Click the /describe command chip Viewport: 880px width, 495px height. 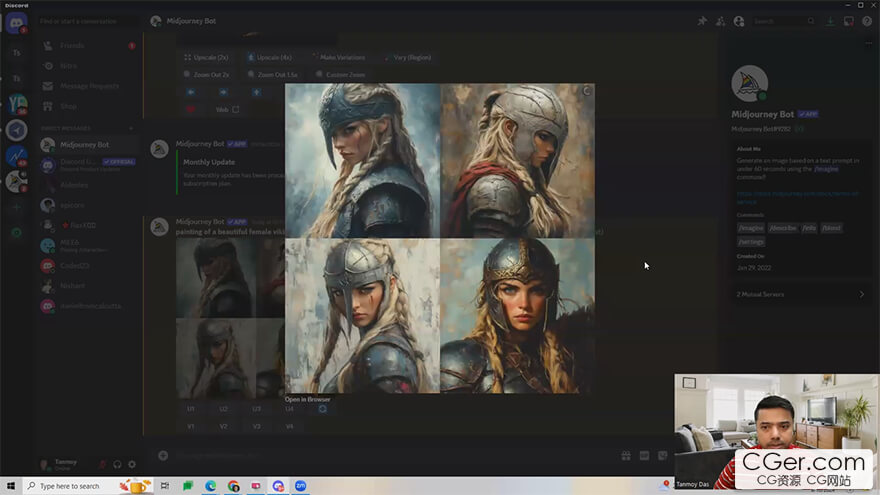point(783,228)
